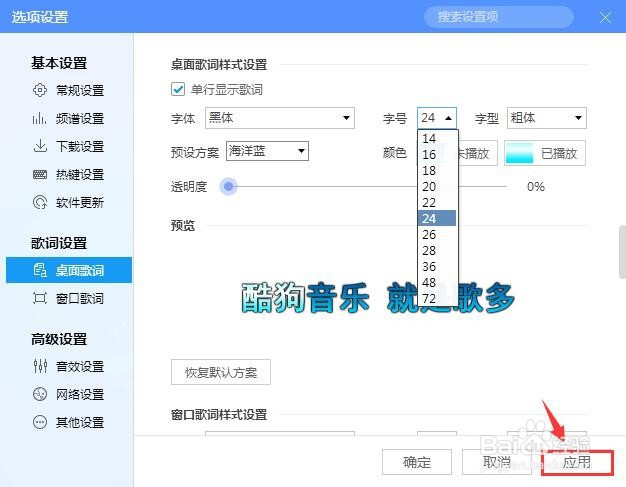Select font size 22 in the list
This screenshot has height=487, width=626.
437,202
